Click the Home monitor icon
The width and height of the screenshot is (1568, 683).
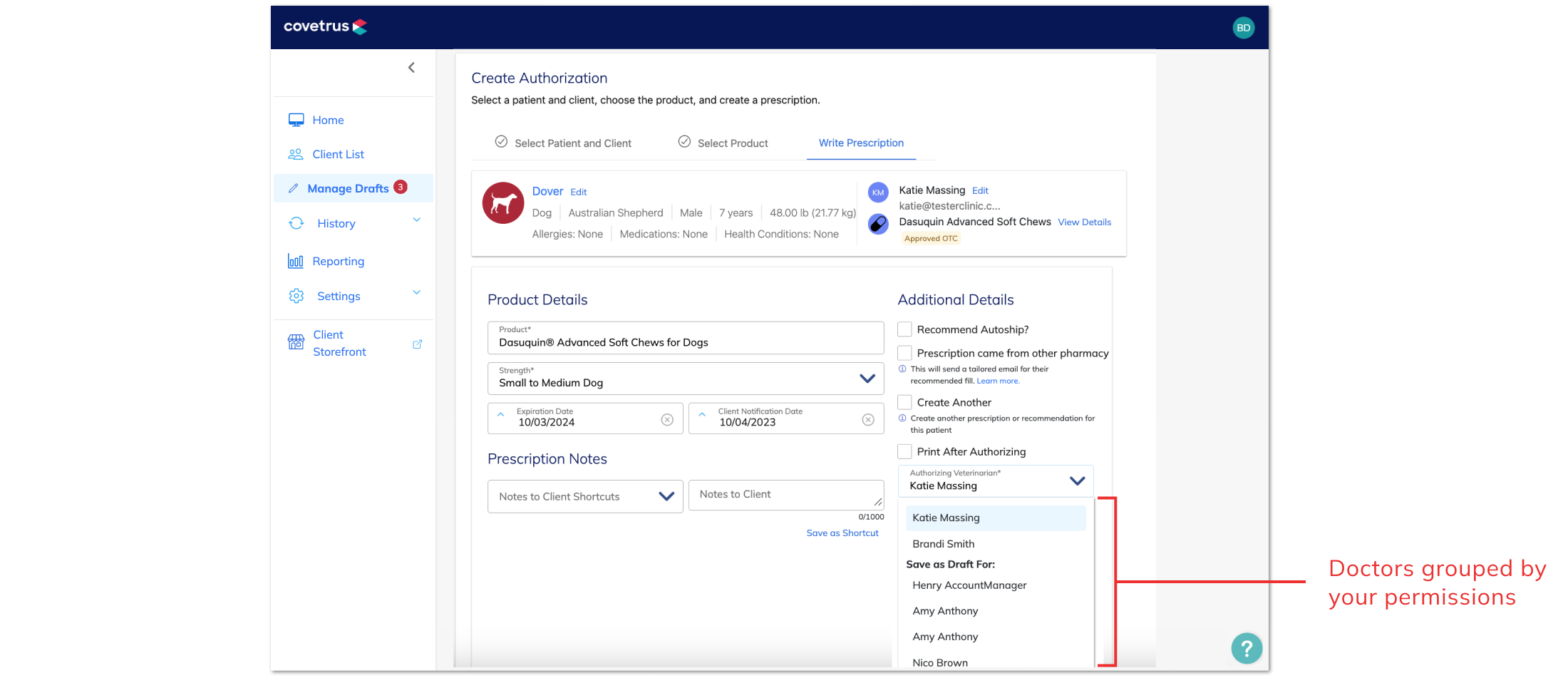296,120
